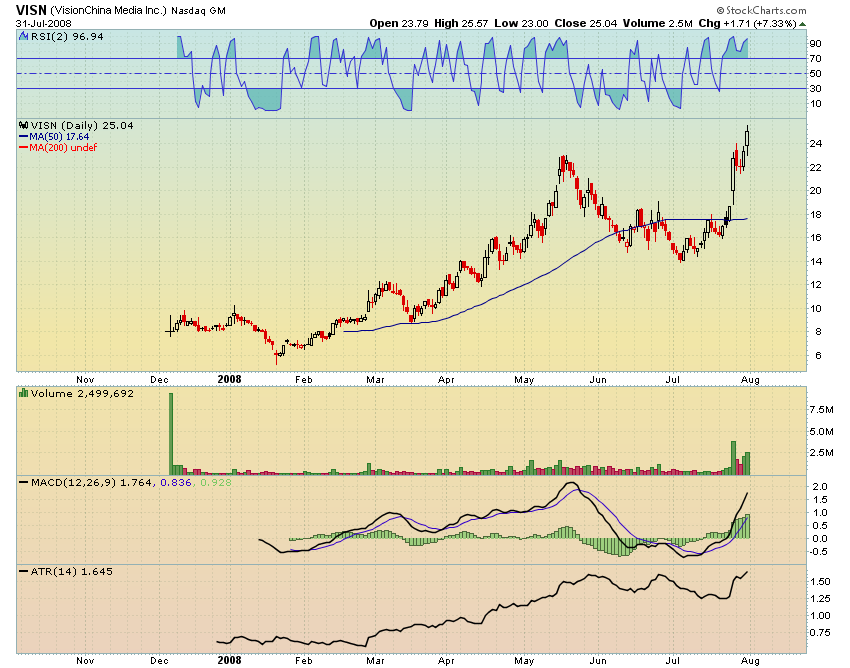Click the 8 price axis label

818,332
